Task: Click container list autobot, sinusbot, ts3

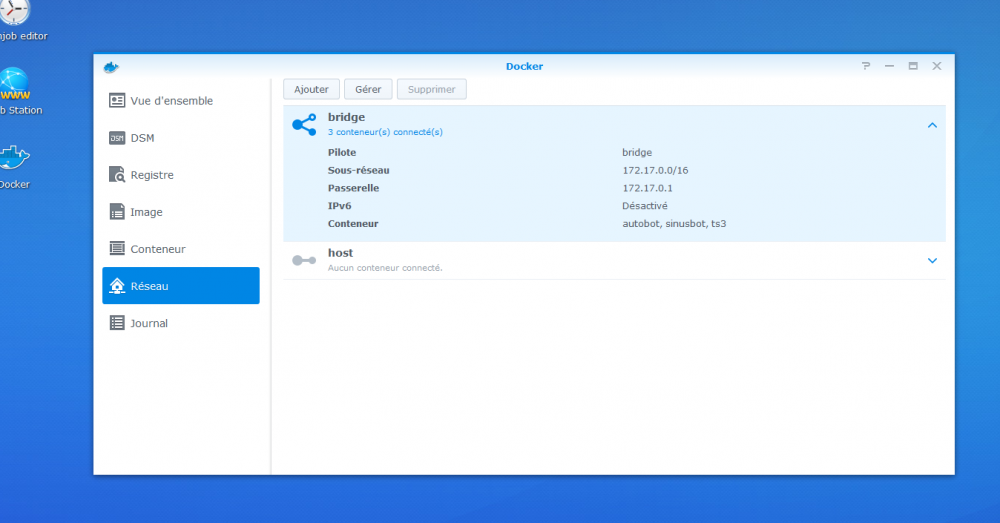Action: [x=674, y=224]
